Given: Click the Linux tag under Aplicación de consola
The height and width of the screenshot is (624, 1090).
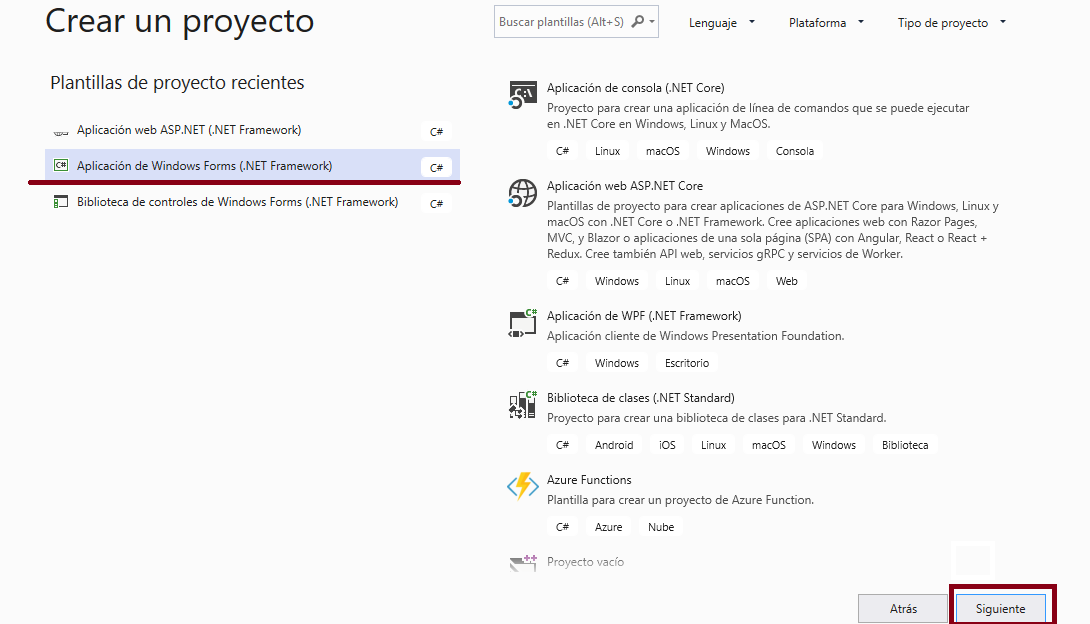Looking at the screenshot, I should (x=608, y=151).
